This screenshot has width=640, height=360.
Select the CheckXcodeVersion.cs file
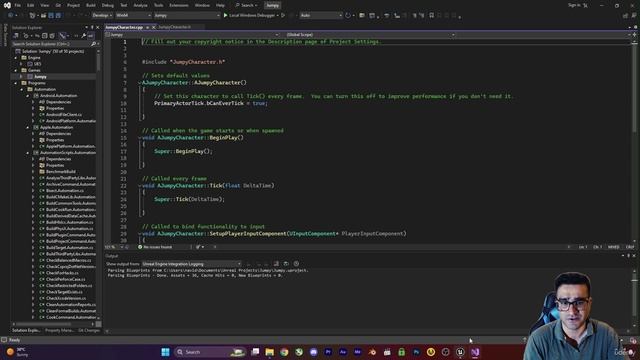click(66, 298)
